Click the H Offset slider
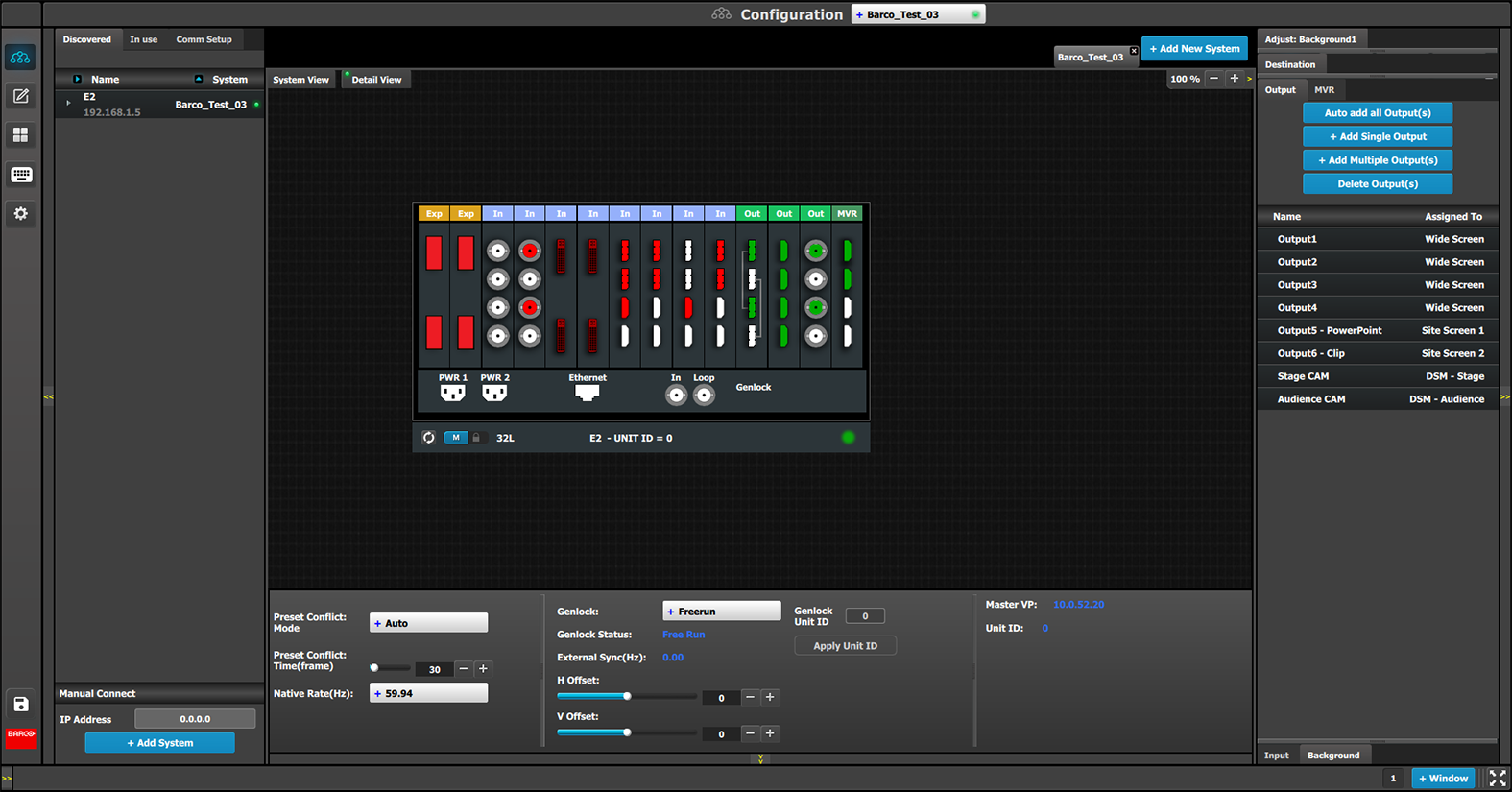This screenshot has height=792, width=1512. tap(627, 697)
